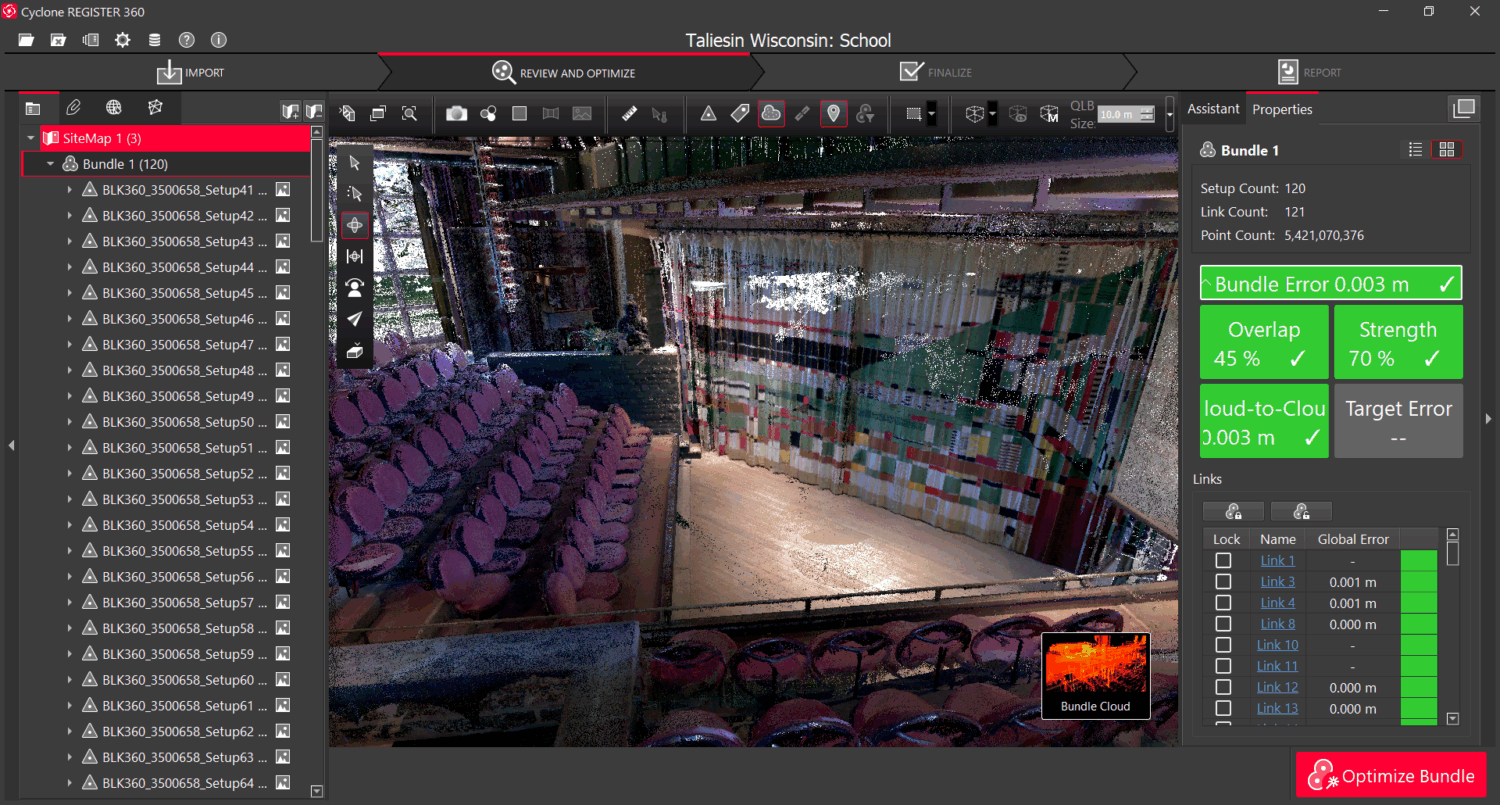The image size is (1500, 805).
Task: Select the orbit navigation tool
Action: click(355, 224)
